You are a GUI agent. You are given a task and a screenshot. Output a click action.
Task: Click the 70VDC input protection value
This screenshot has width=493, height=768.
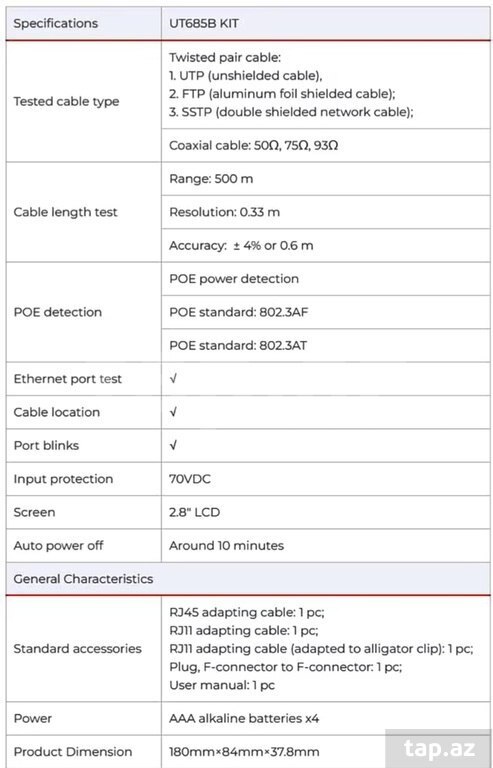[x=190, y=479]
